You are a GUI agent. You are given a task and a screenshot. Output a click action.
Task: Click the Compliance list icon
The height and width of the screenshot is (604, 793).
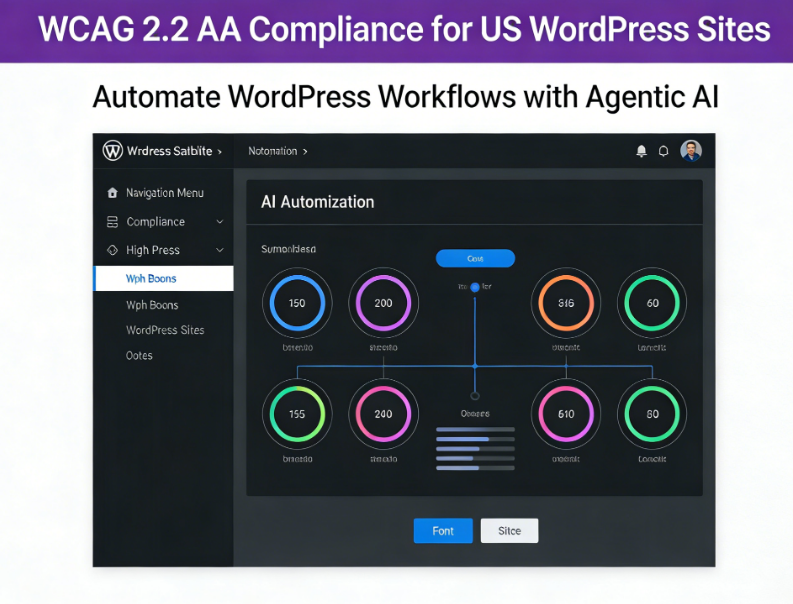(x=112, y=222)
